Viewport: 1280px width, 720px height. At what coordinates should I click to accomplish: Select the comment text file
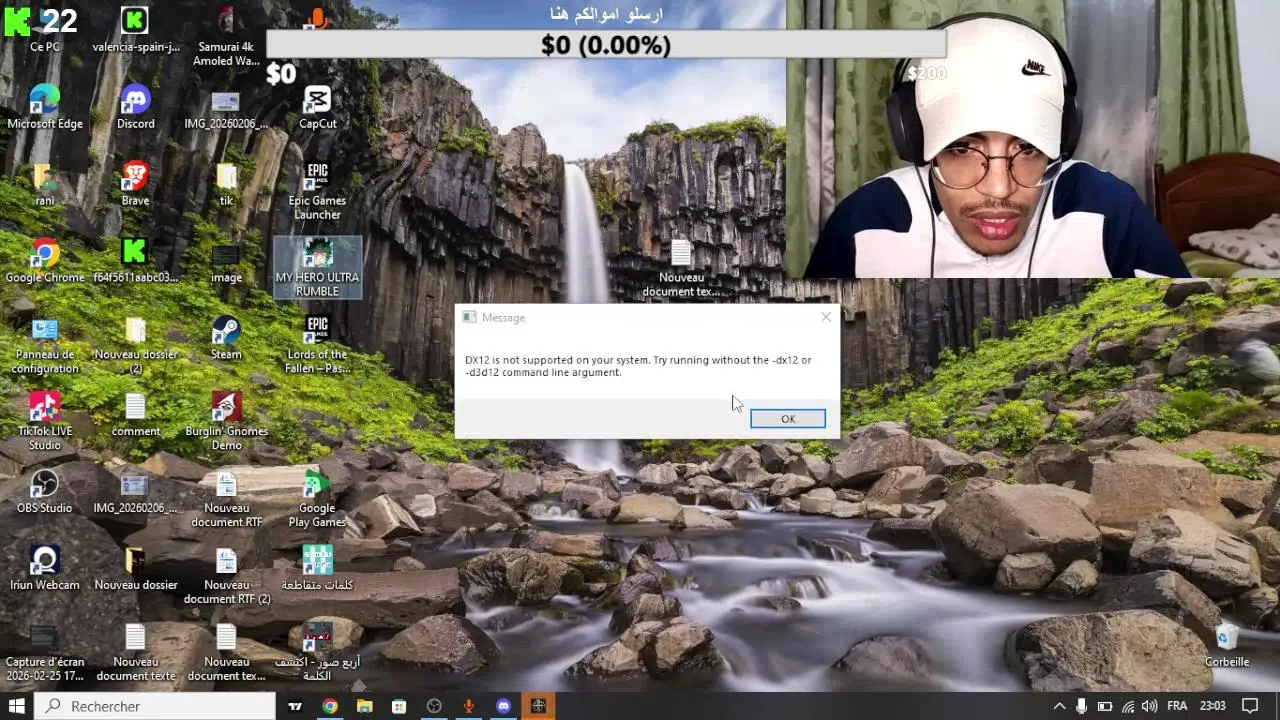click(135, 415)
